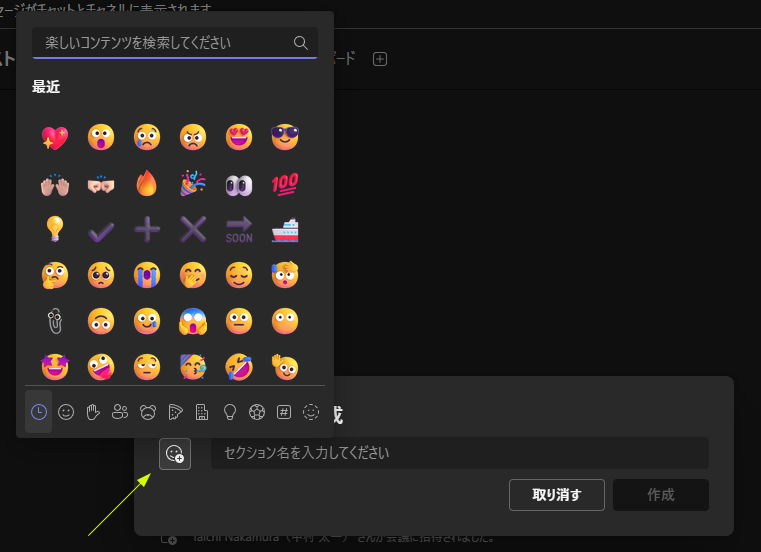Choose the Clippy paperclip emoji
The width and height of the screenshot is (761, 552).
point(54,321)
